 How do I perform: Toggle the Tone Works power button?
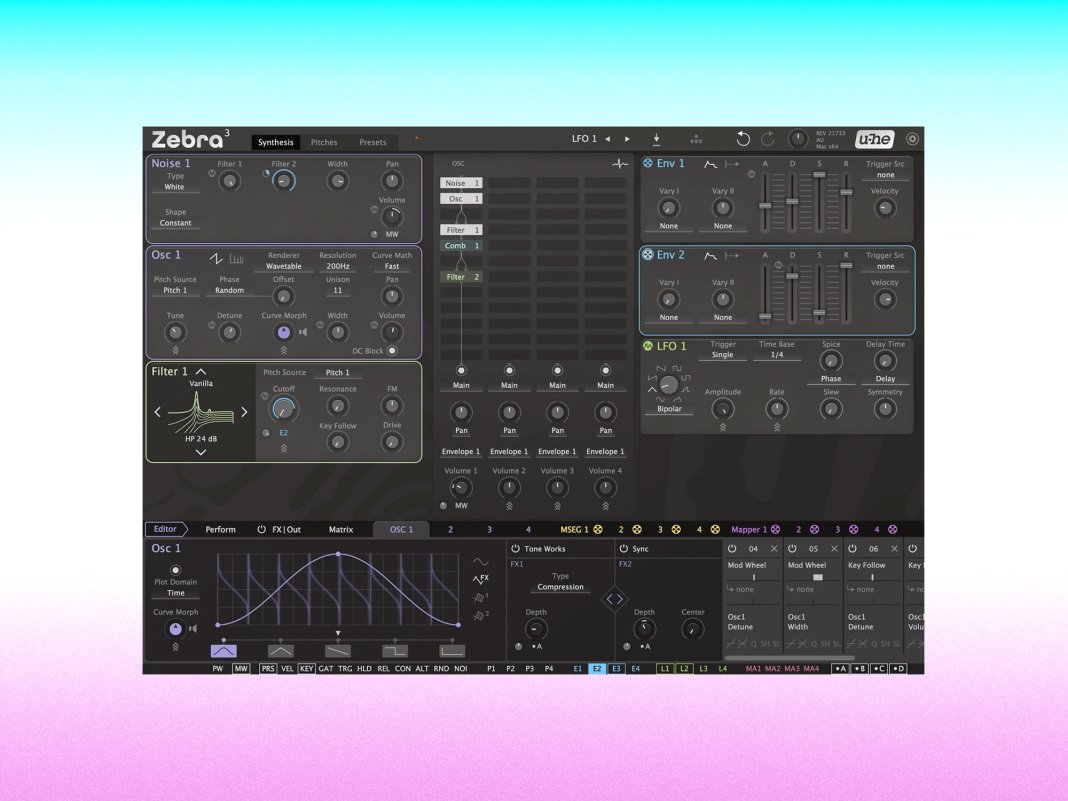pos(514,549)
